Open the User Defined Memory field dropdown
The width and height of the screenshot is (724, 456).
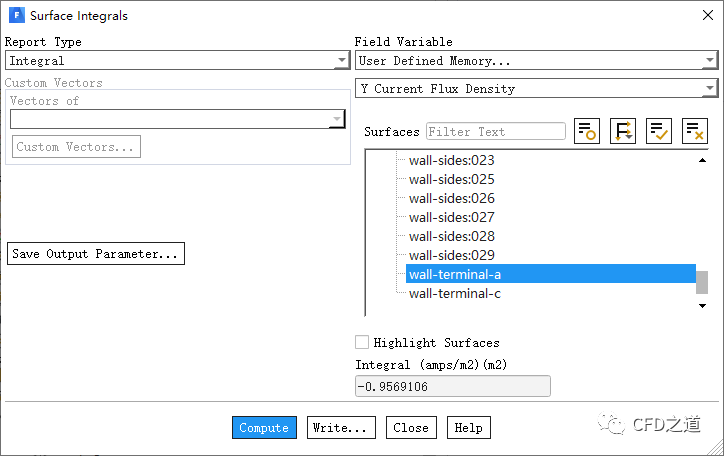coord(536,61)
